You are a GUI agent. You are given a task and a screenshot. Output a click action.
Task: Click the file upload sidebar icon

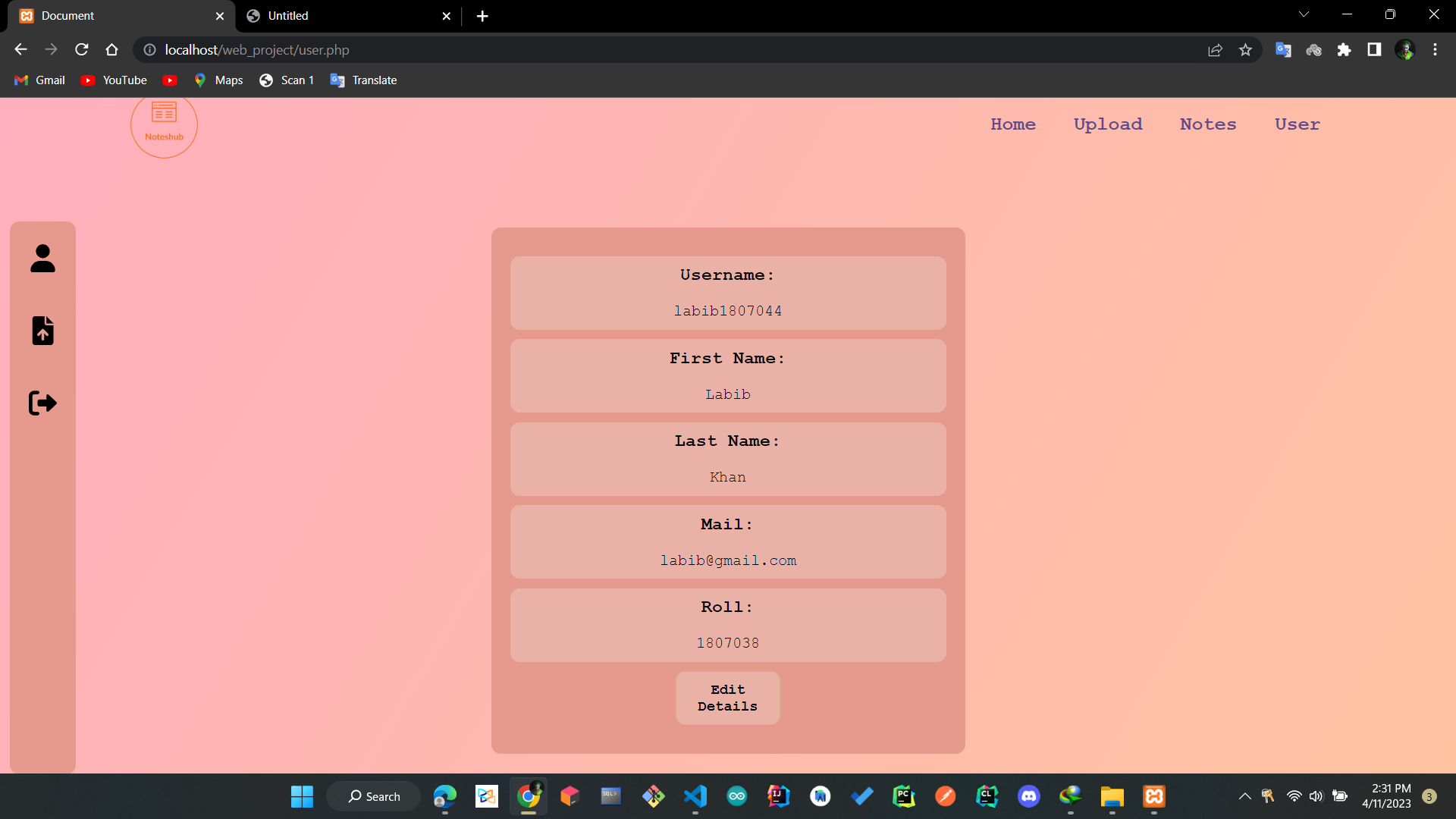[x=42, y=331]
